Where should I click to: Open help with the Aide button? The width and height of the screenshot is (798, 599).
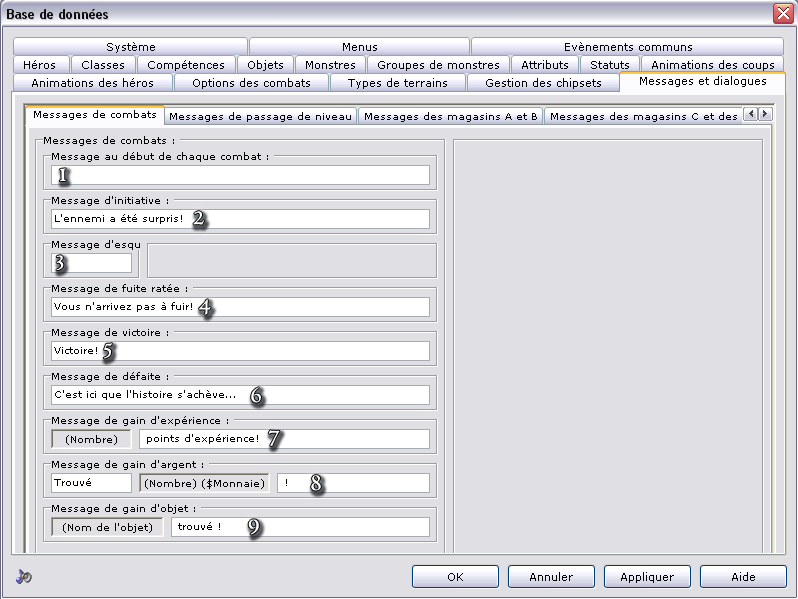[x=742, y=577]
